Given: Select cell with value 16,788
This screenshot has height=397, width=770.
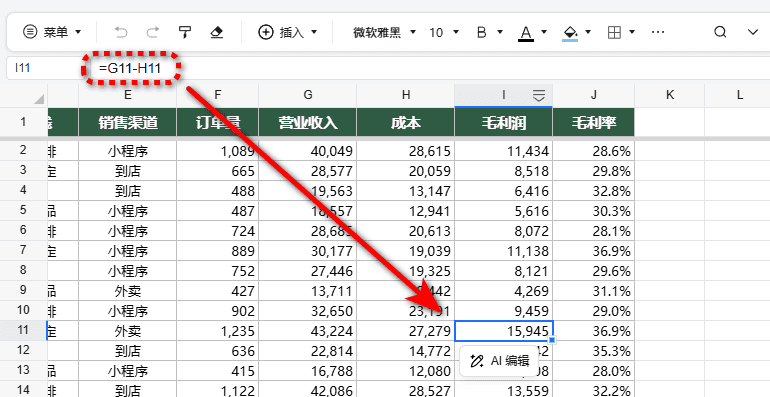Looking at the screenshot, I should click(x=308, y=371).
